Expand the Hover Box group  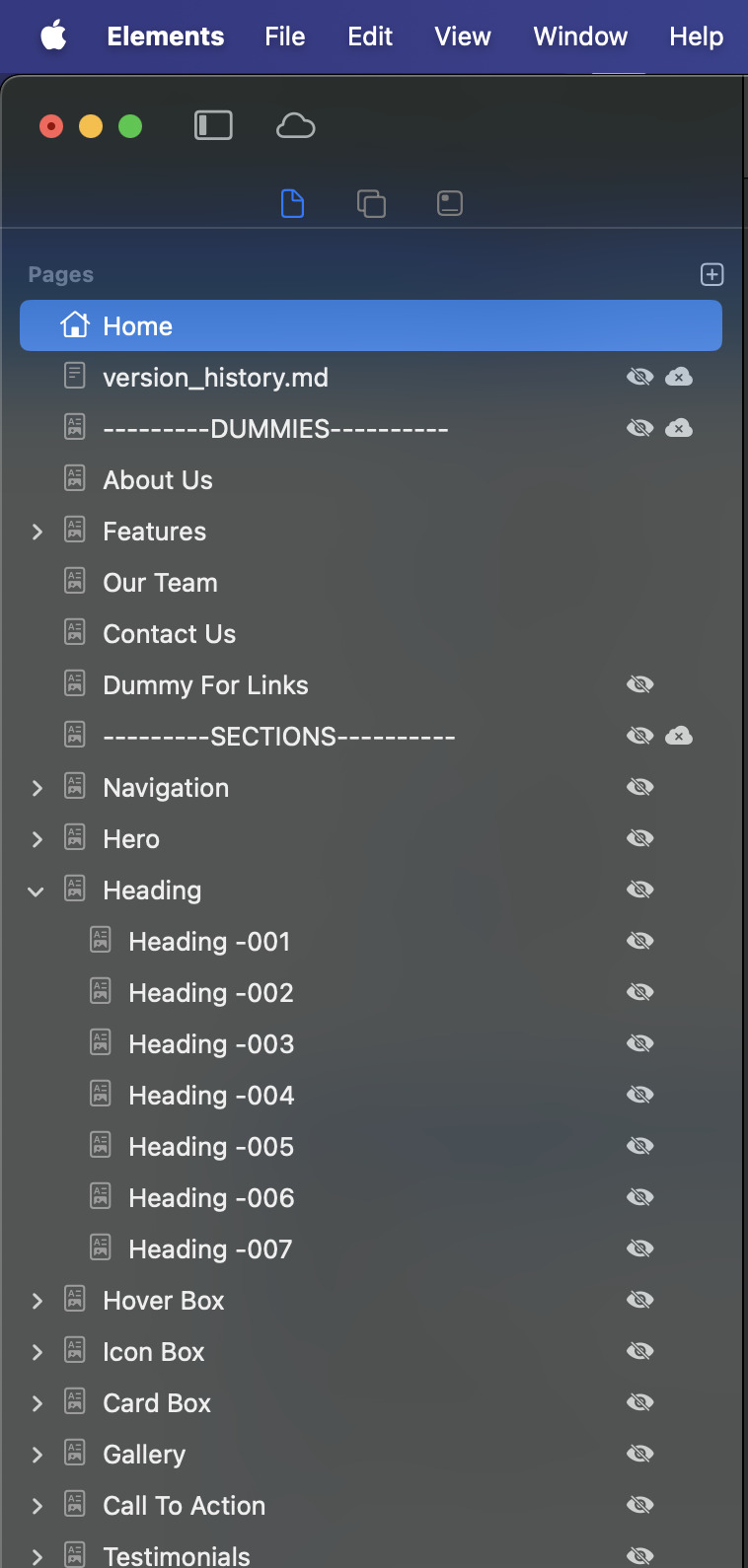point(37,1301)
